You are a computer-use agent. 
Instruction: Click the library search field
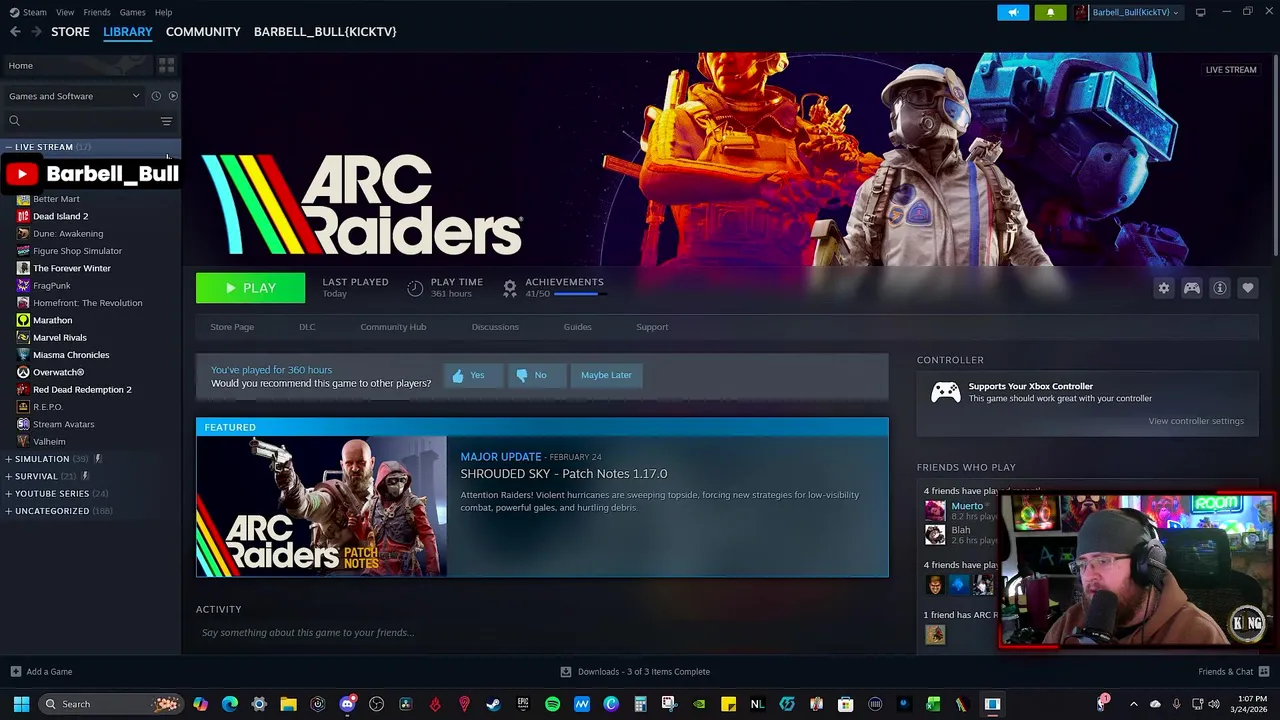[x=80, y=121]
